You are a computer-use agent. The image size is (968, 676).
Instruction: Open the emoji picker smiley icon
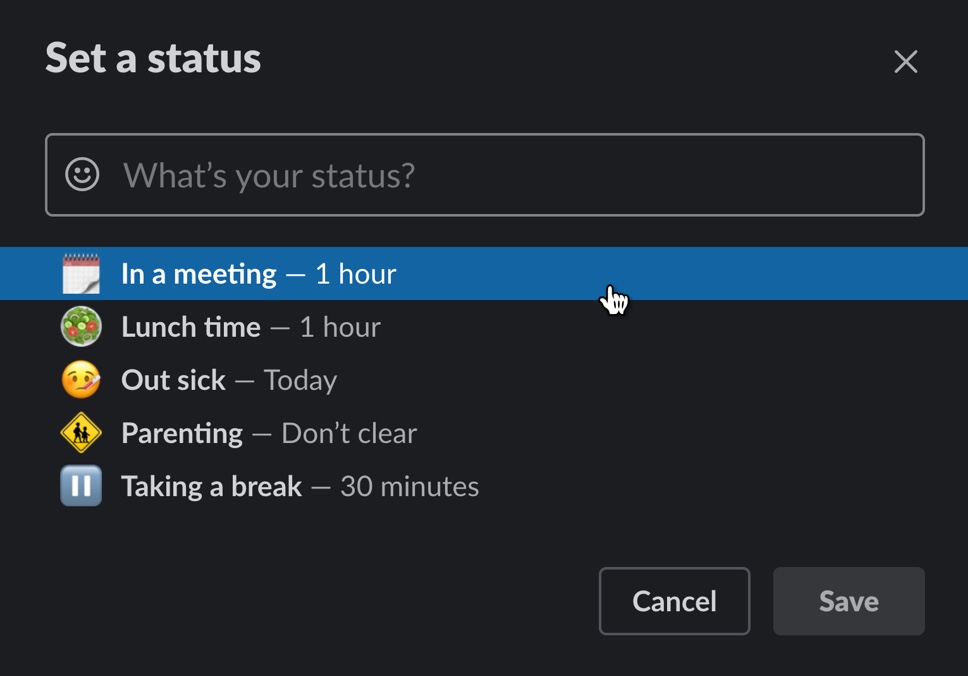[x=83, y=175]
